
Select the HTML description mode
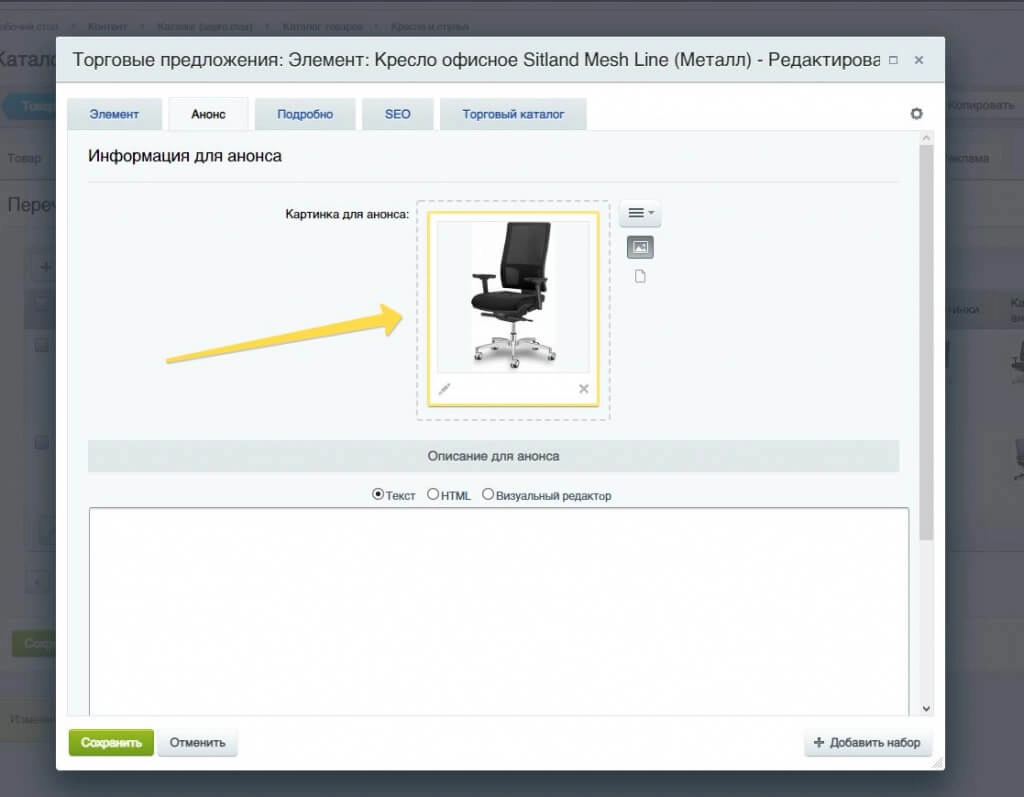click(433, 495)
